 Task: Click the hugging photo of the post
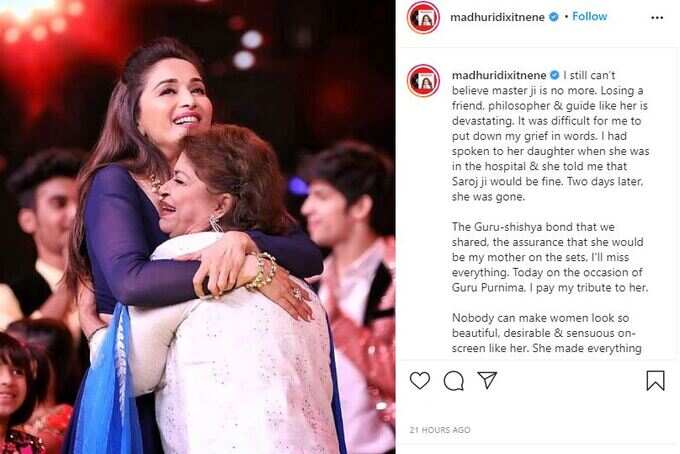tap(197, 227)
